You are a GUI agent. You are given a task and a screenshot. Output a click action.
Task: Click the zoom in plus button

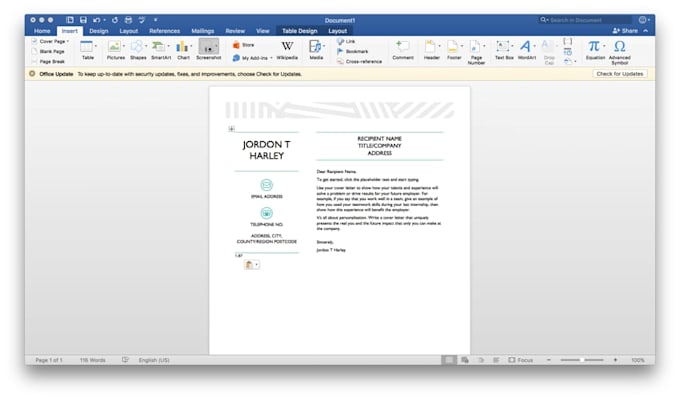615,360
